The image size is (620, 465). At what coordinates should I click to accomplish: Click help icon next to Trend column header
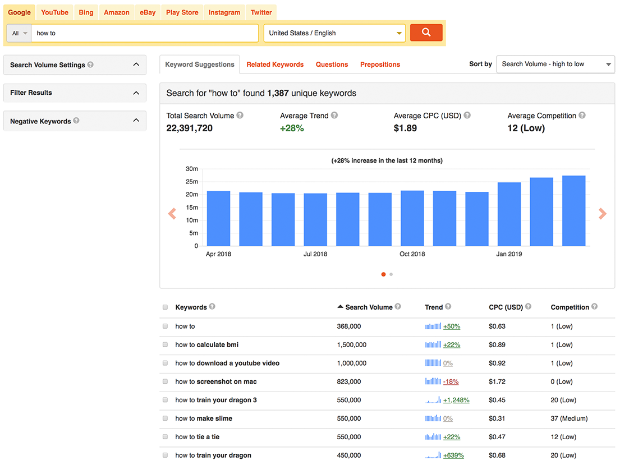(x=448, y=306)
